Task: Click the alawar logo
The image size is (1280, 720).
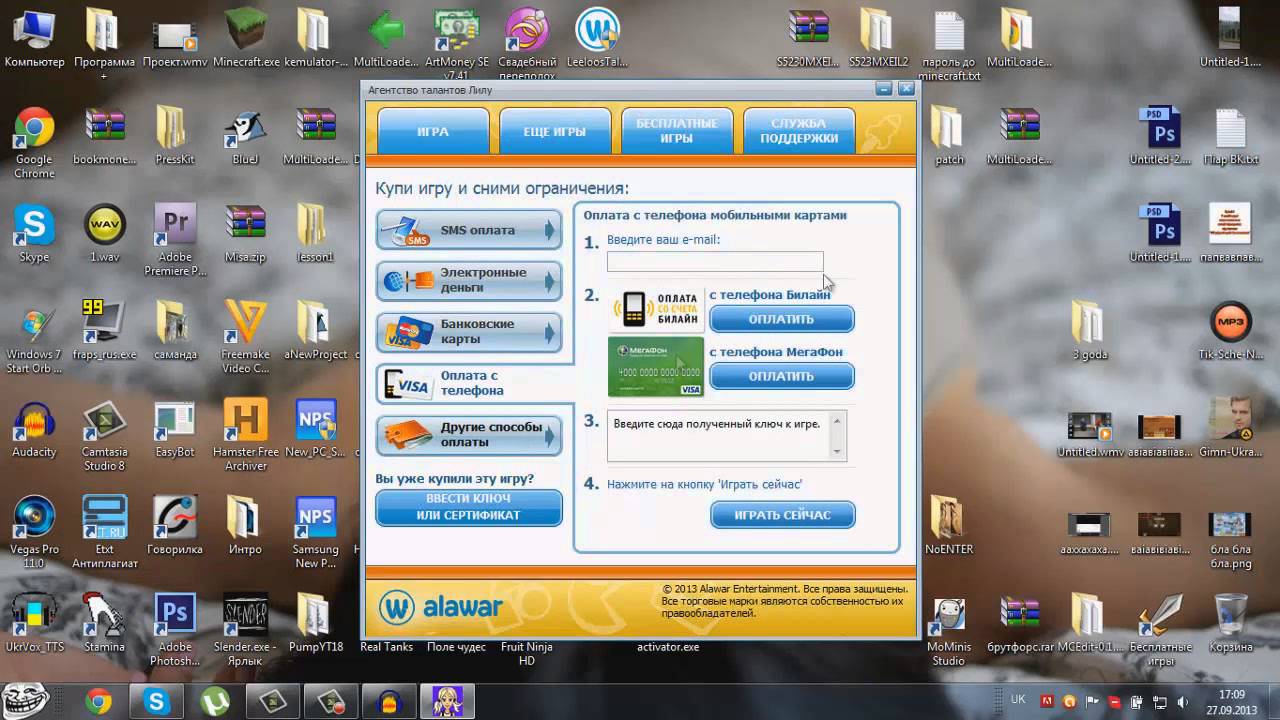Action: tap(441, 607)
